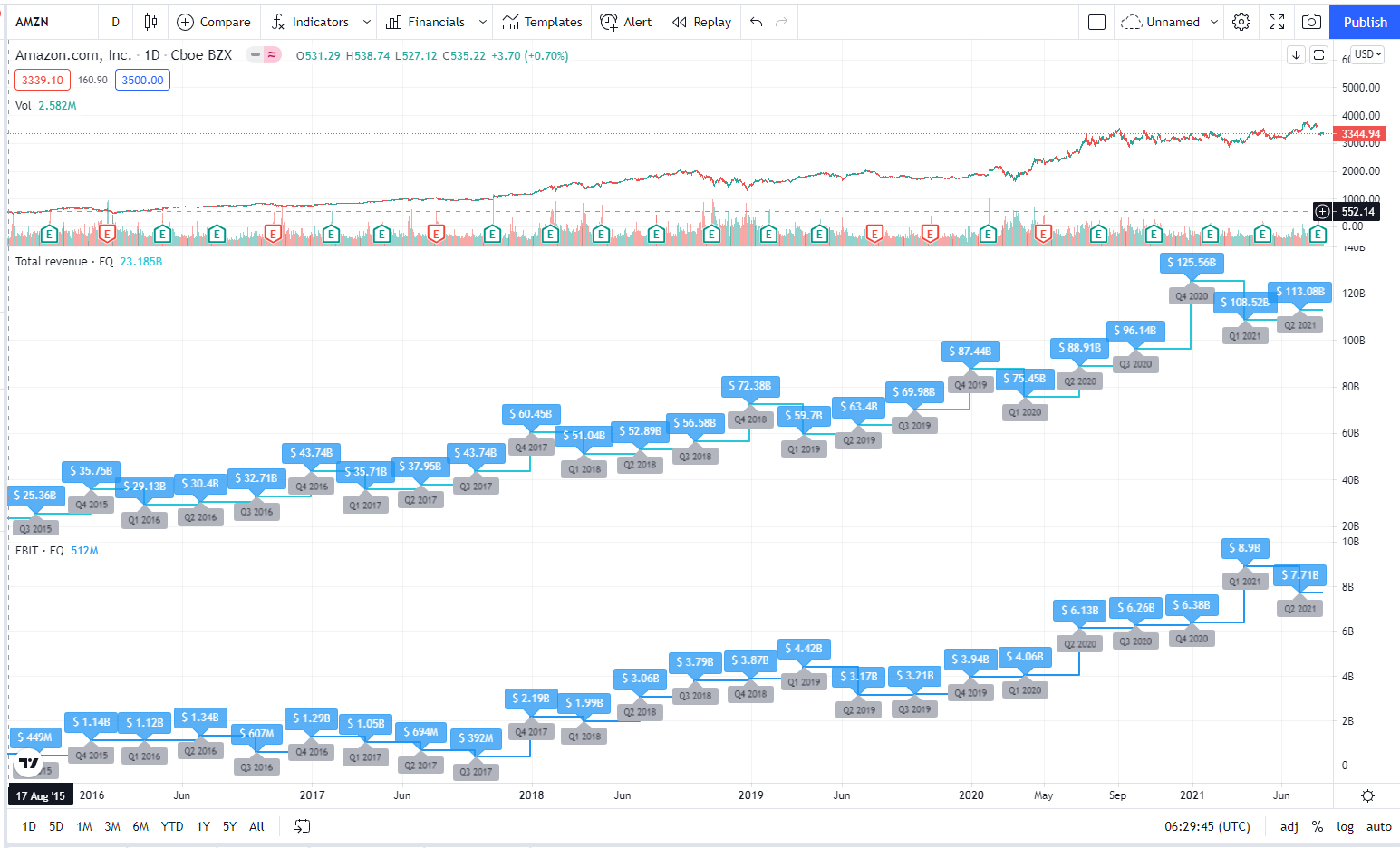Open the chart layout selector square
Screen dimensions: 1400x848
[x=1096, y=22]
